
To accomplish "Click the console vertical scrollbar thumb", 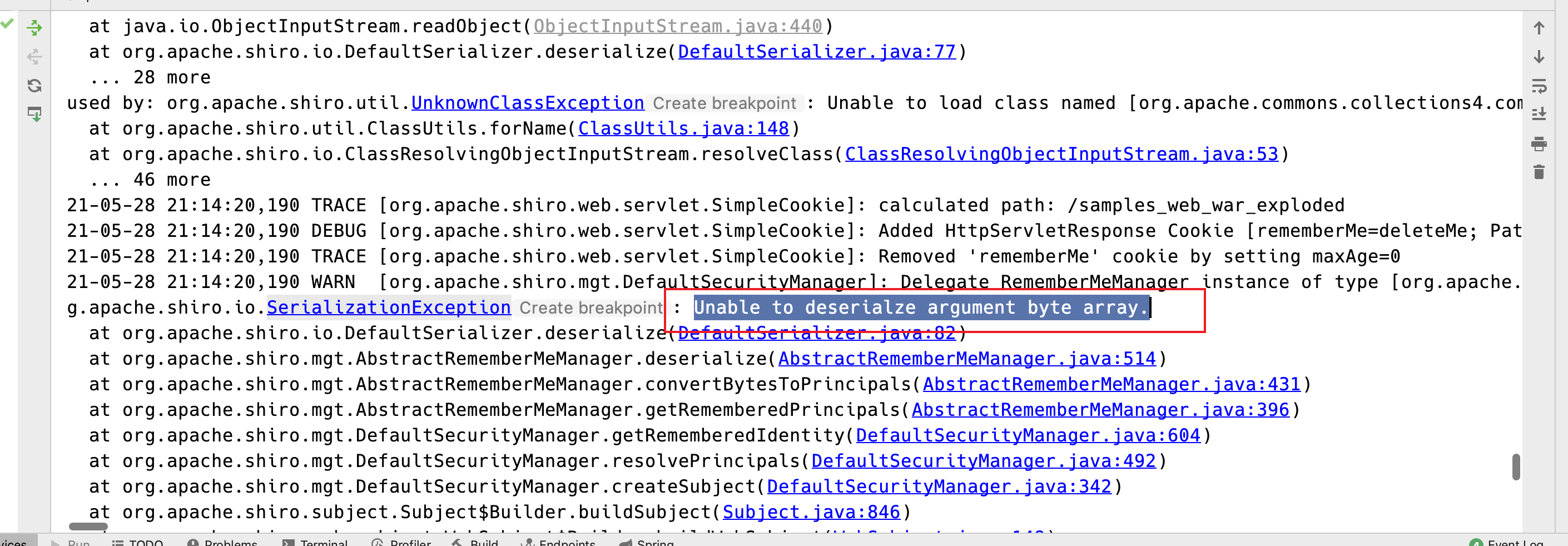I will click(x=1516, y=467).
